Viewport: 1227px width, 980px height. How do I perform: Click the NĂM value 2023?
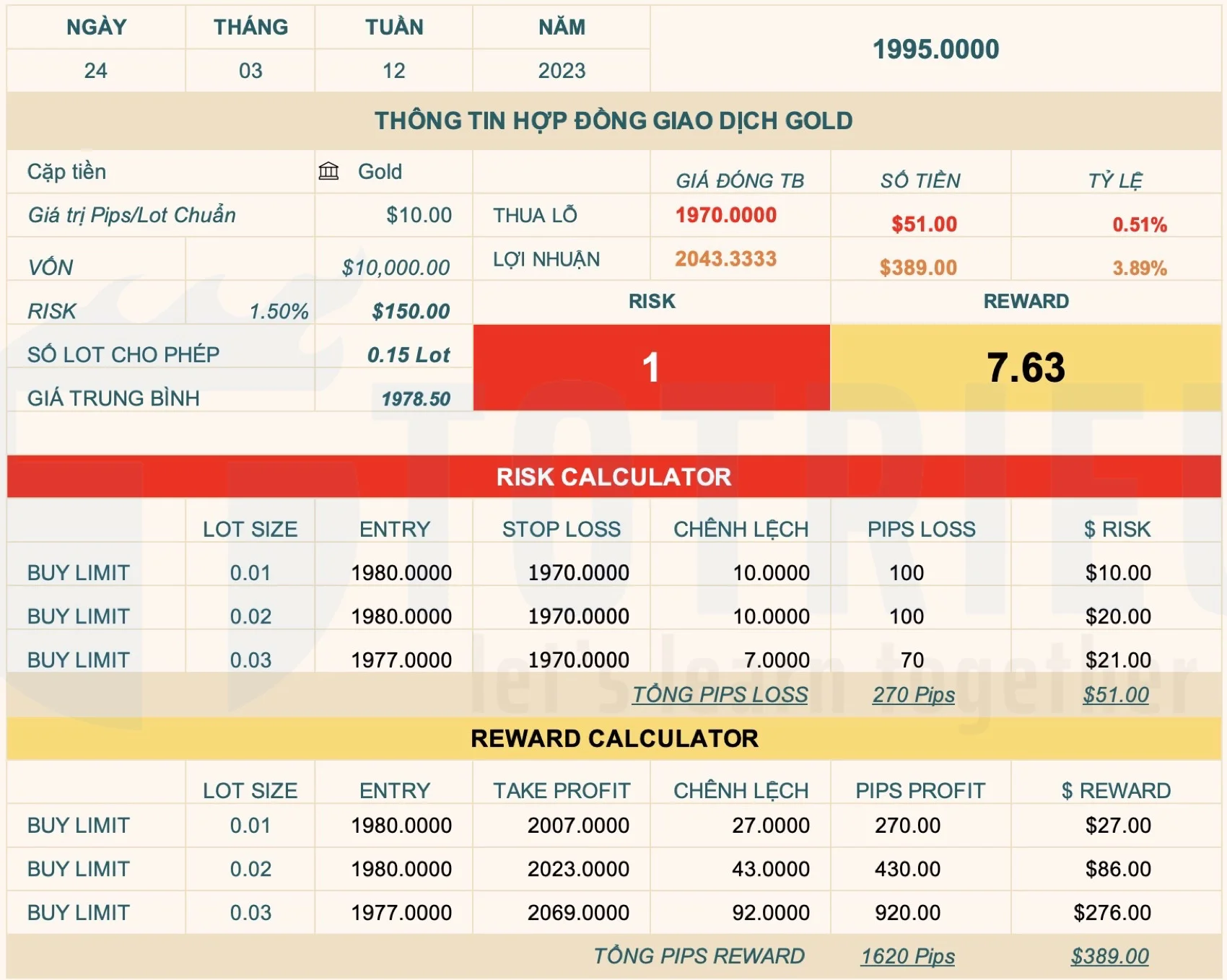click(562, 71)
